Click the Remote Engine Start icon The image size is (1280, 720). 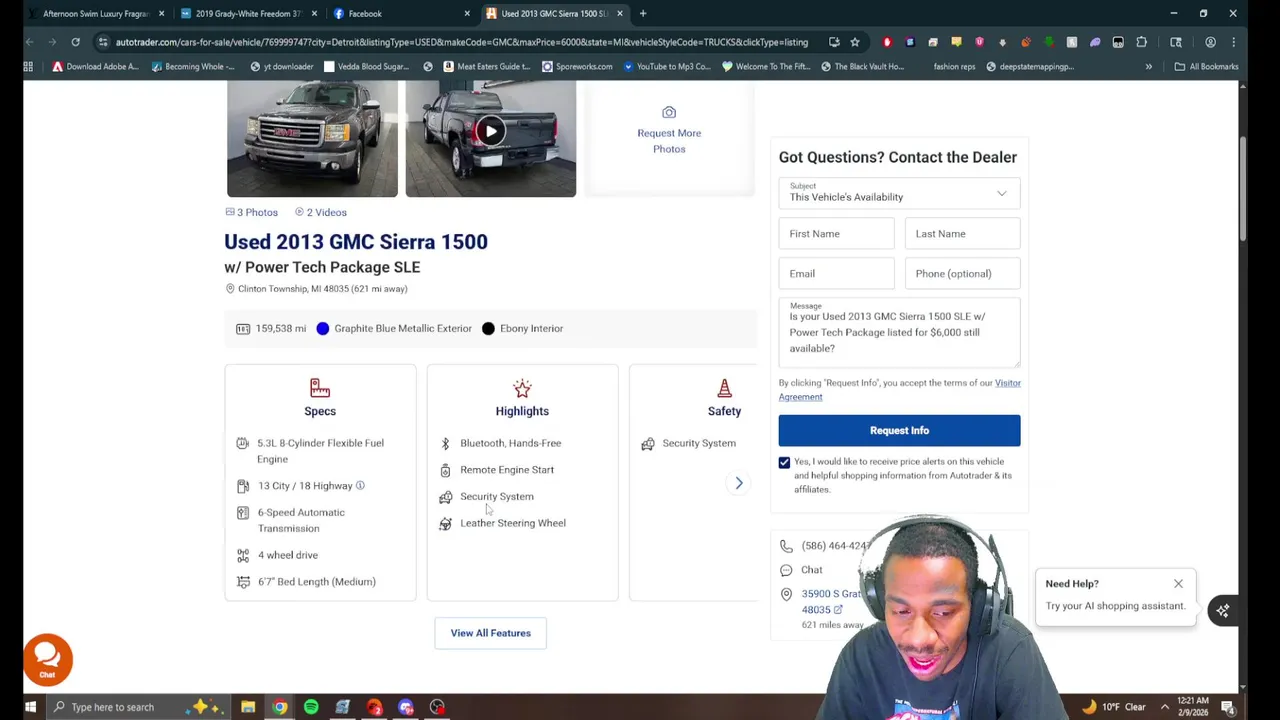pos(445,470)
